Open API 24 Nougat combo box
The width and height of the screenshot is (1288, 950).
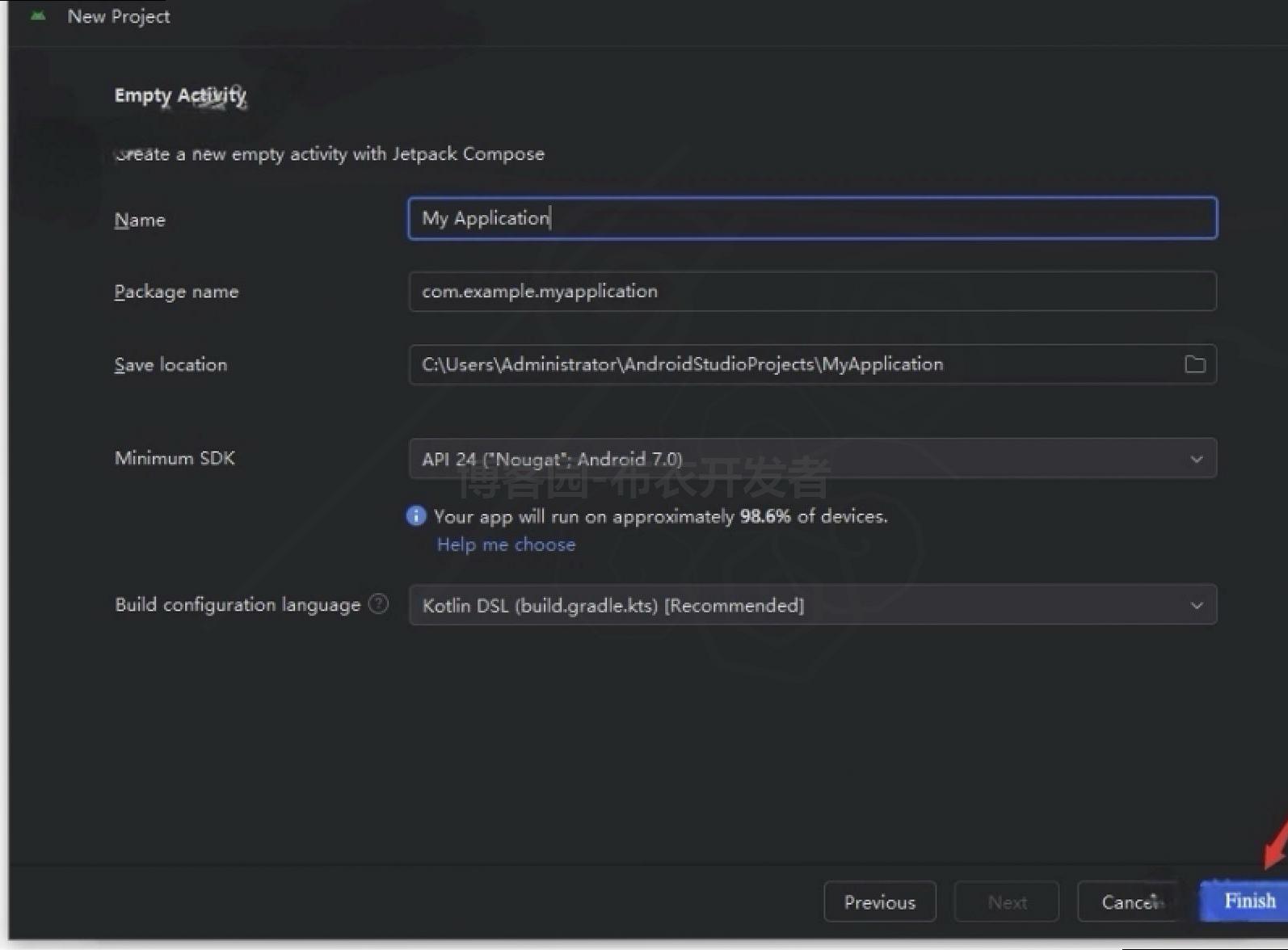[812, 459]
